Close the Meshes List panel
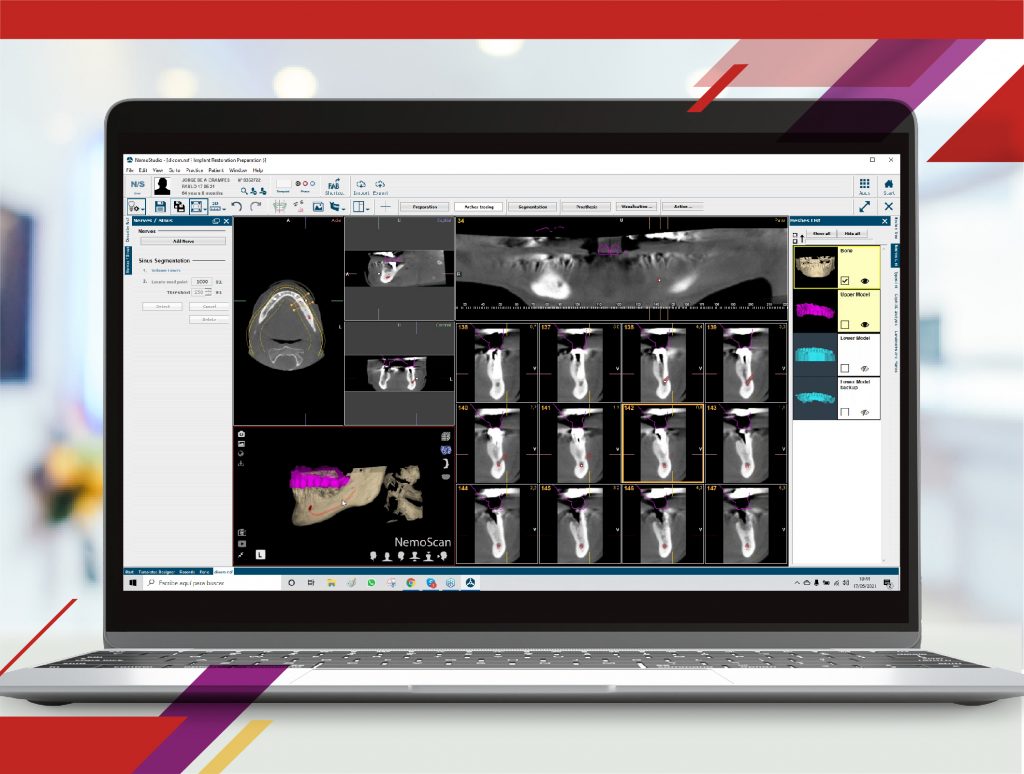 (885, 221)
